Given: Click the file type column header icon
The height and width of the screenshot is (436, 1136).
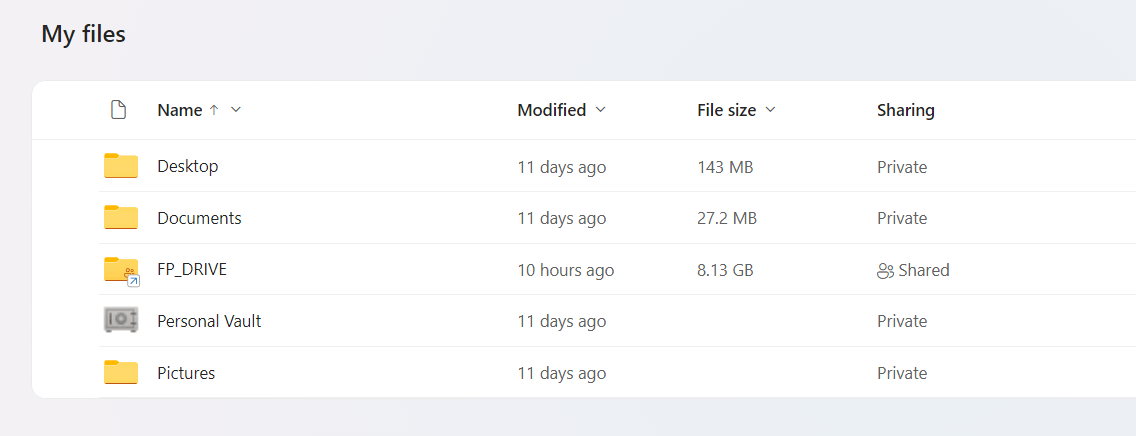Looking at the screenshot, I should [x=118, y=110].
